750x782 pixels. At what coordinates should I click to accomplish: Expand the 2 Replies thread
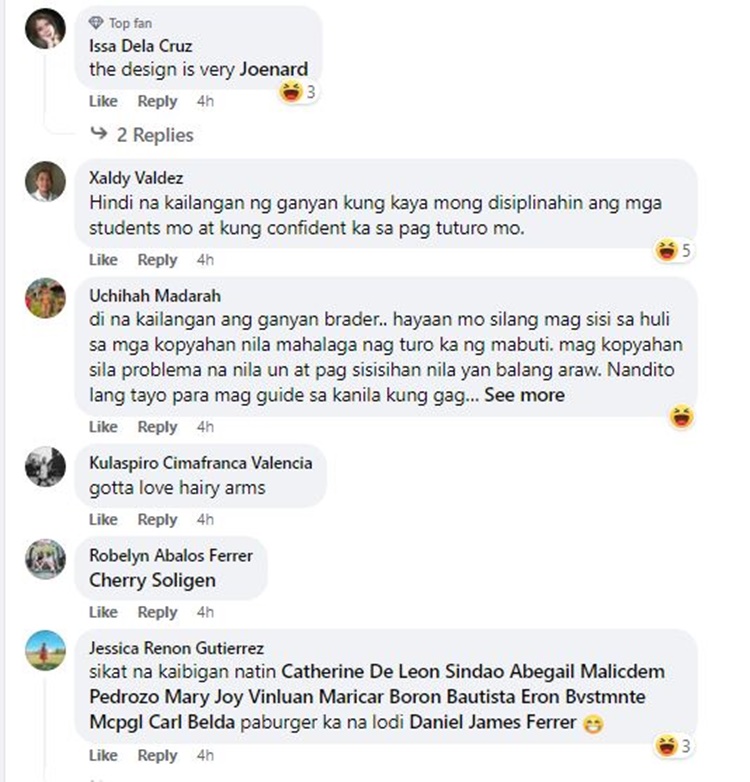142,135
